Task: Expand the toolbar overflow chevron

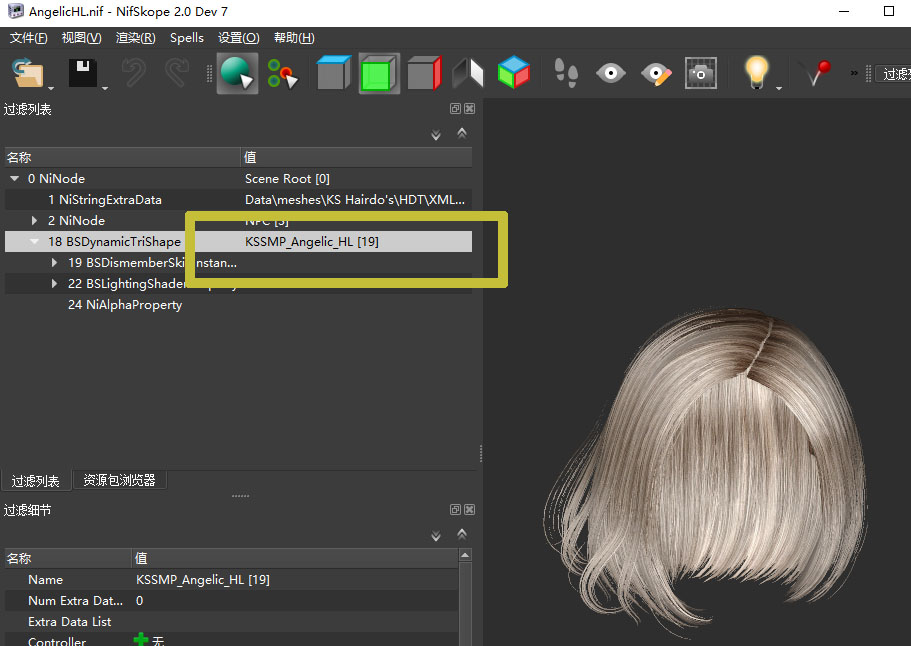Action: [x=854, y=73]
